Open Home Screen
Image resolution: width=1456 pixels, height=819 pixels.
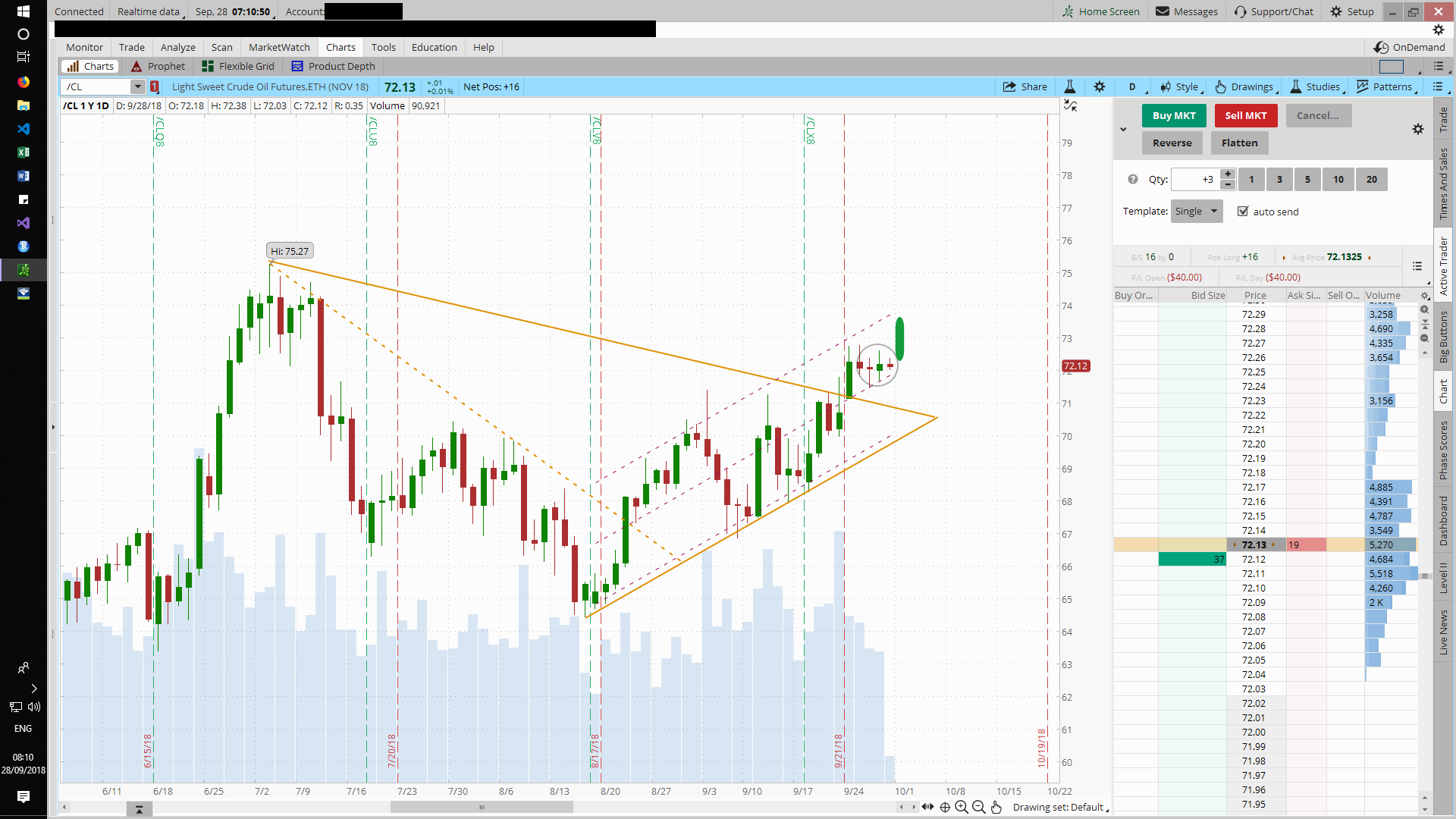click(x=1101, y=11)
